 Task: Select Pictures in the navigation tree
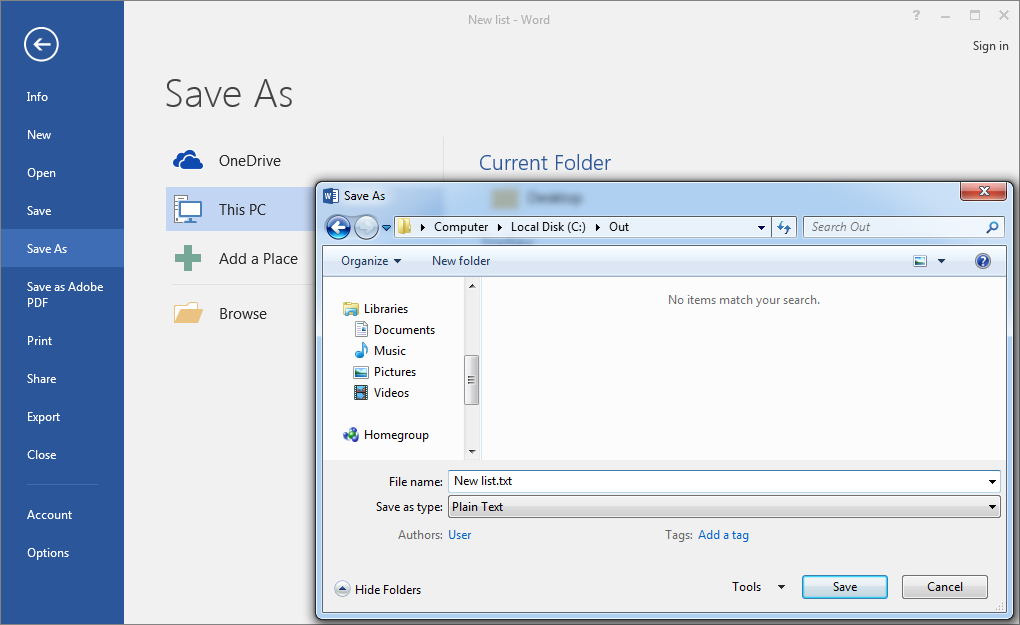tap(385, 371)
